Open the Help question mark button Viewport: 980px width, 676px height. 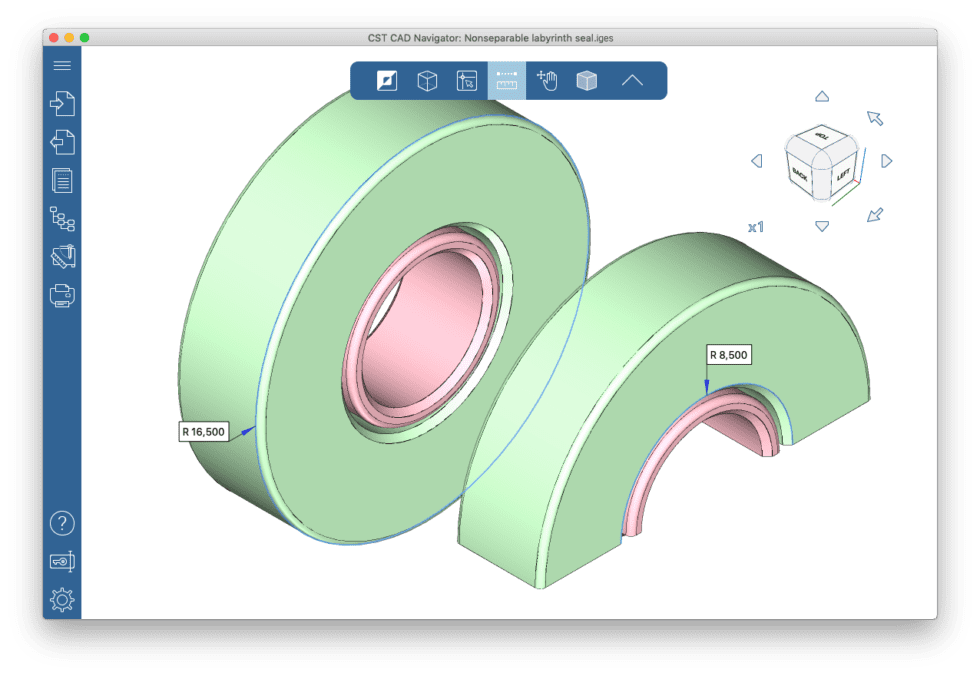click(x=62, y=523)
